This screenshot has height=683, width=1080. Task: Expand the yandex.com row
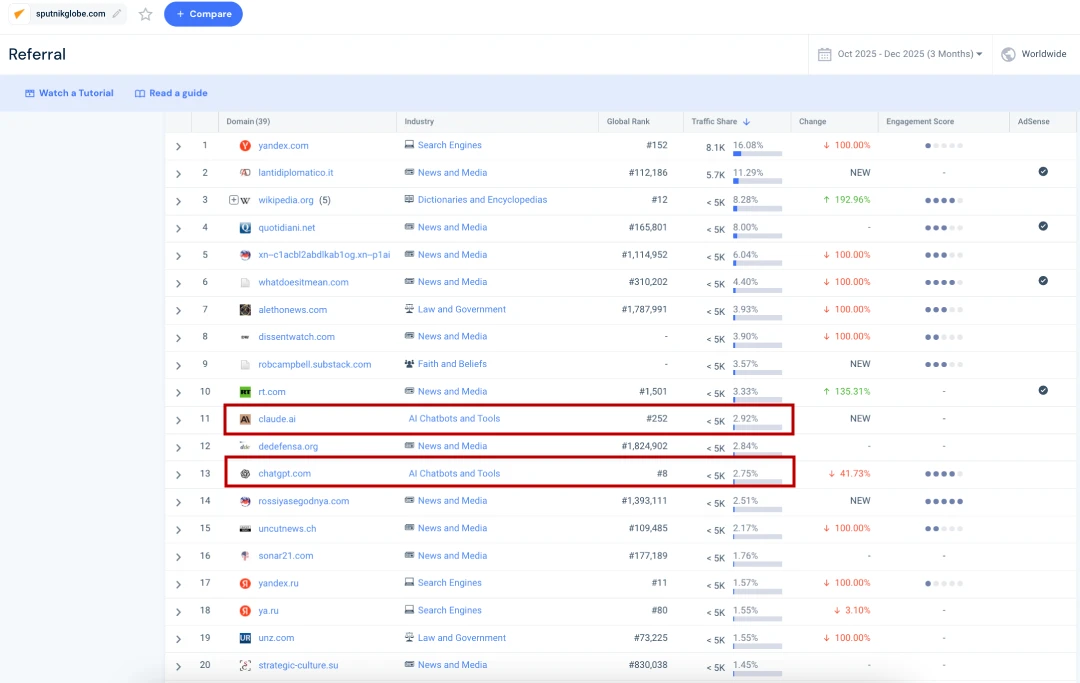pyautogui.click(x=179, y=146)
